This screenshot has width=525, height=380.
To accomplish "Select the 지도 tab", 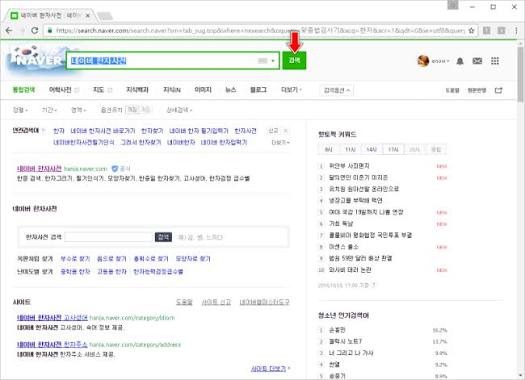I will (x=98, y=90).
